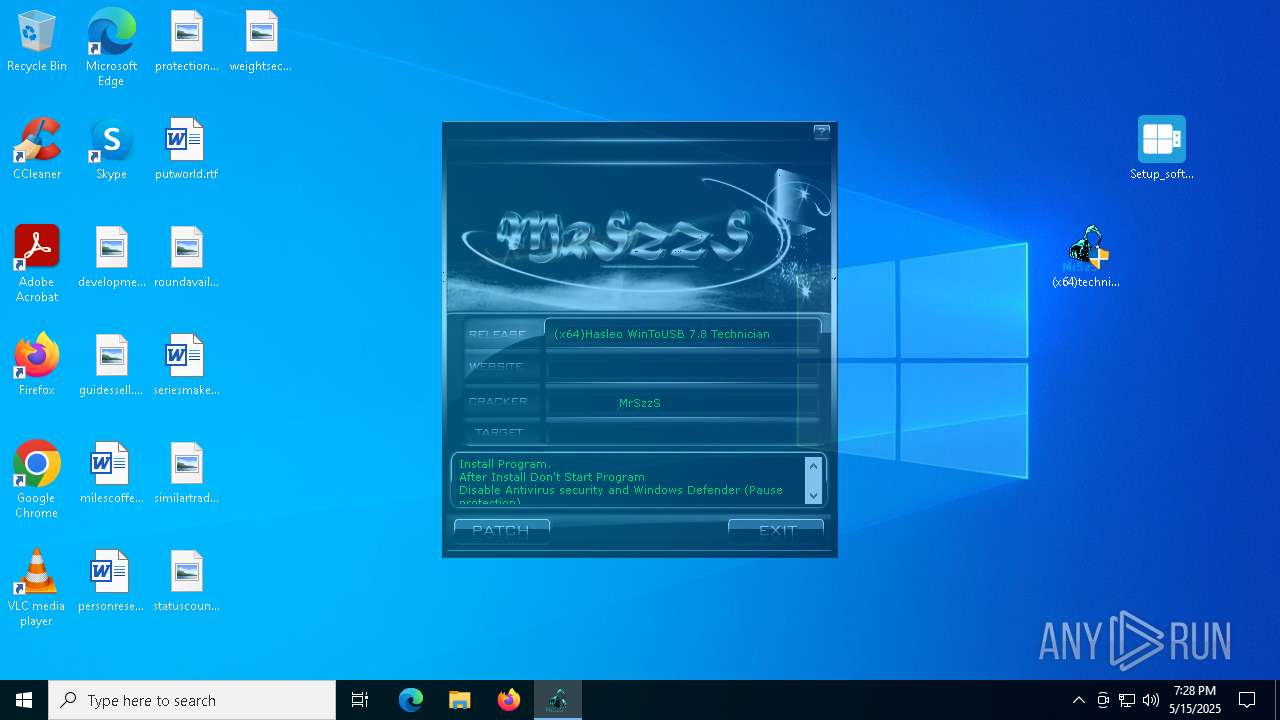Select the weightsec image file icon
Screen dimensions: 1280x720
click(261, 42)
